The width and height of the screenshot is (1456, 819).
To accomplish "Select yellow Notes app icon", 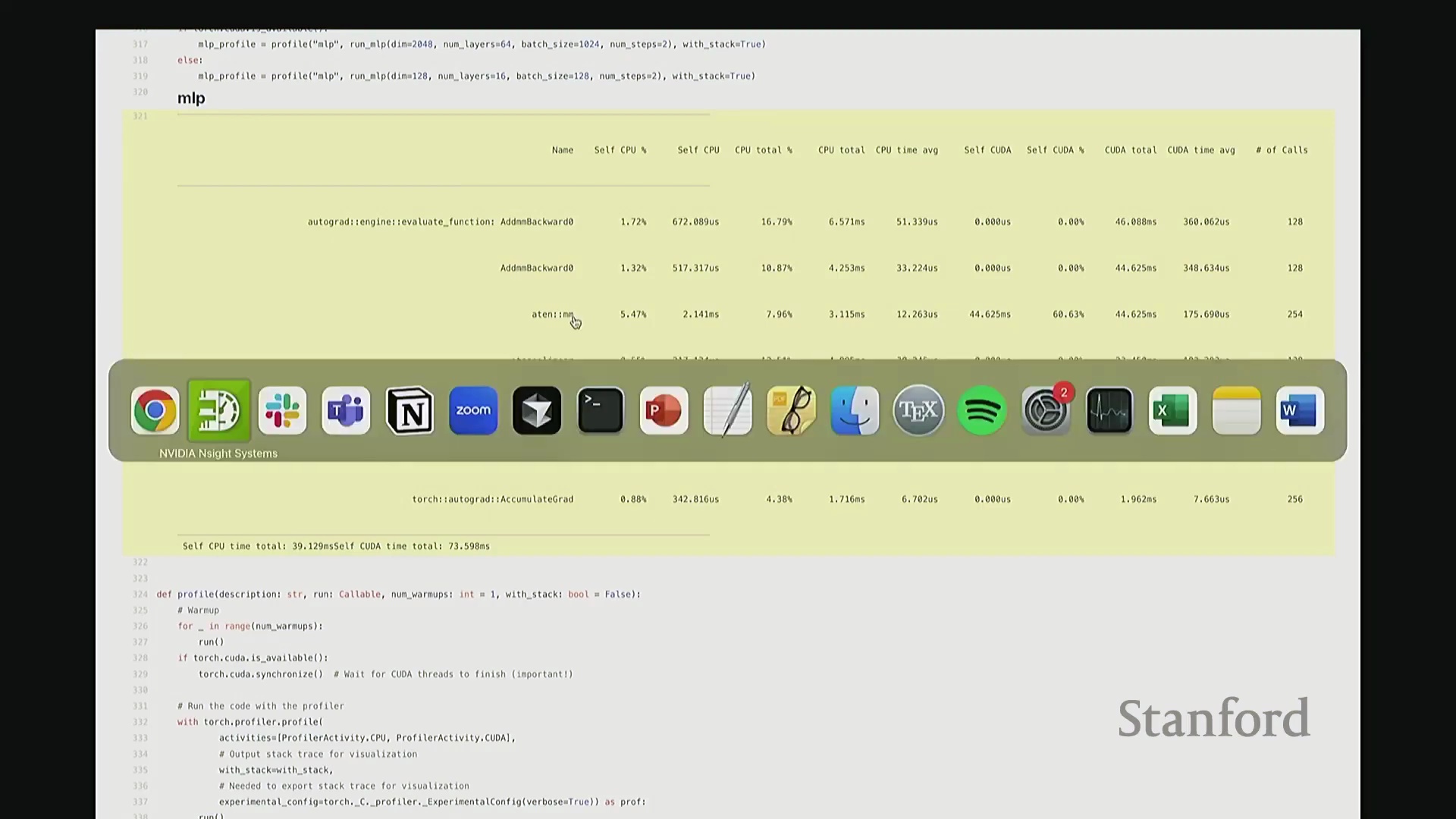I will 1236,411.
